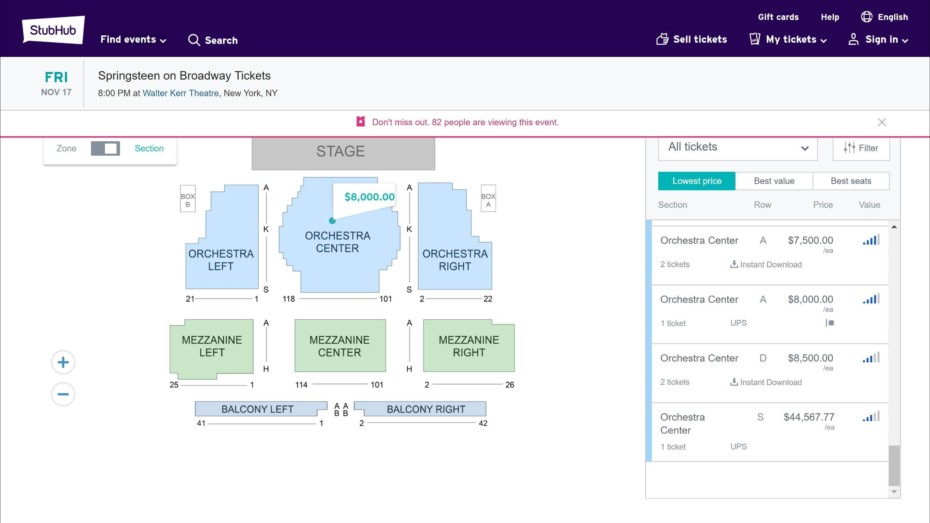The height and width of the screenshot is (523, 930).
Task: Select the $8,500.00 row D listing
Action: click(x=769, y=372)
